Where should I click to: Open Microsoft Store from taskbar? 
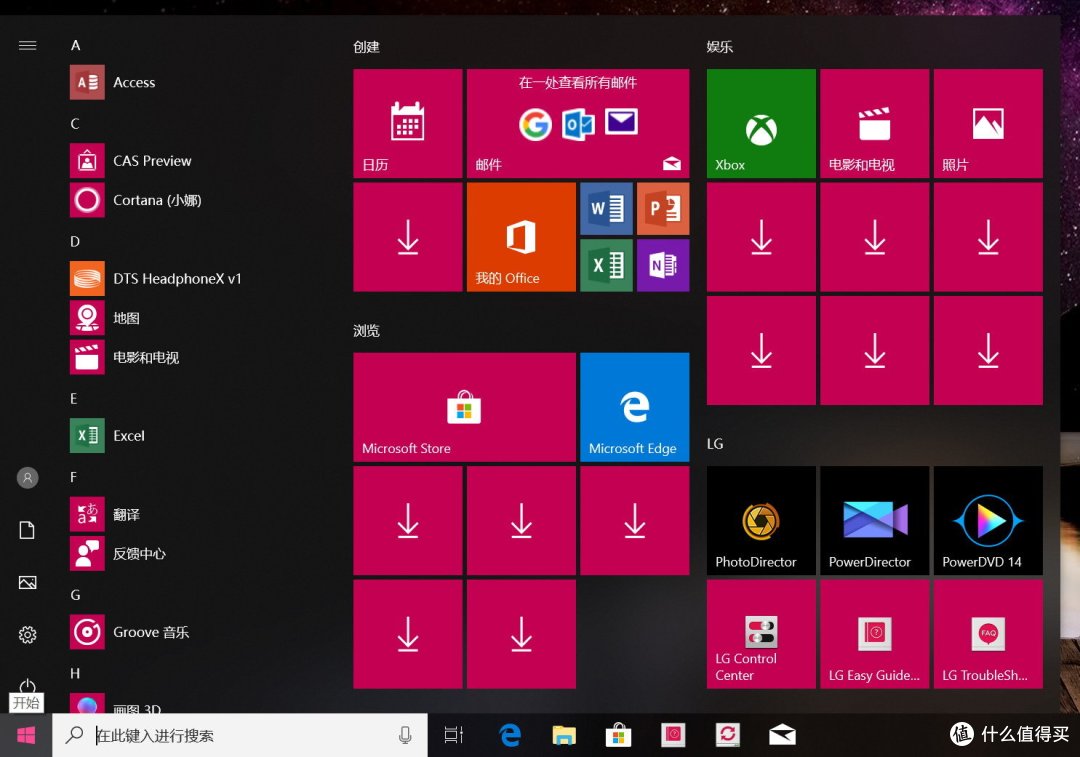click(x=619, y=736)
